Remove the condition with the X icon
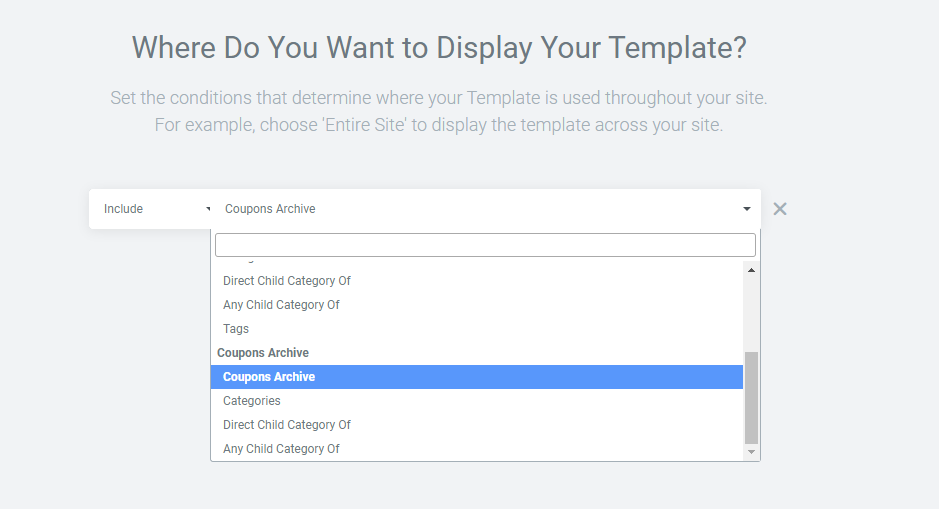Screen dimensions: 939x509 click(x=780, y=209)
